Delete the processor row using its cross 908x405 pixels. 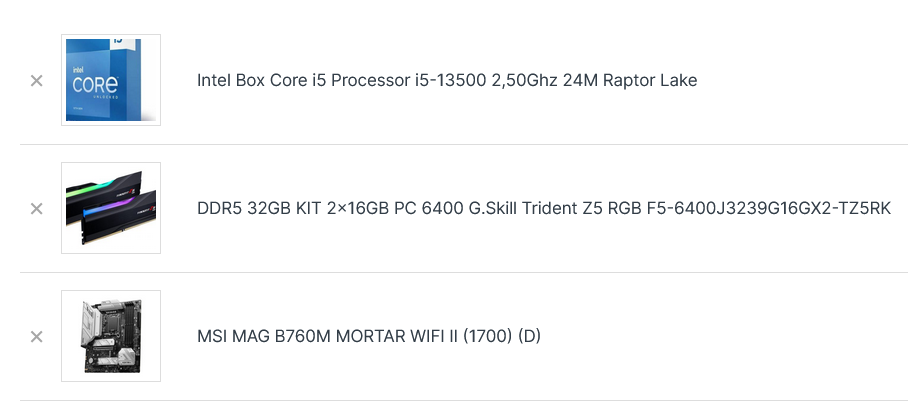[x=36, y=81]
